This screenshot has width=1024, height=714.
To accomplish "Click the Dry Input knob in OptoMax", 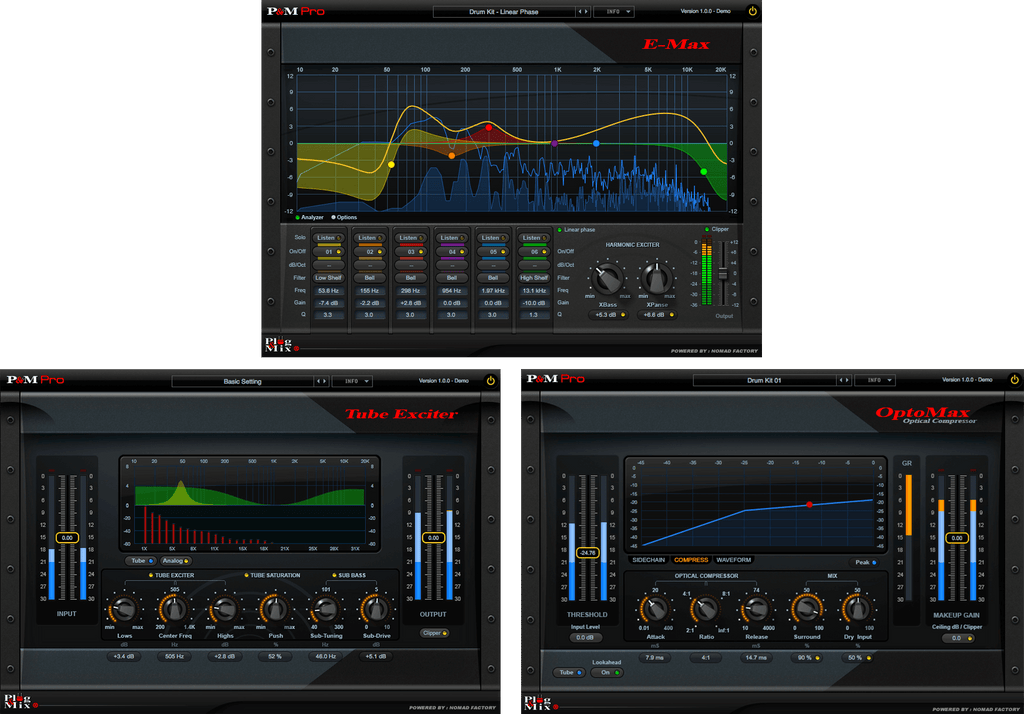I will [857, 610].
